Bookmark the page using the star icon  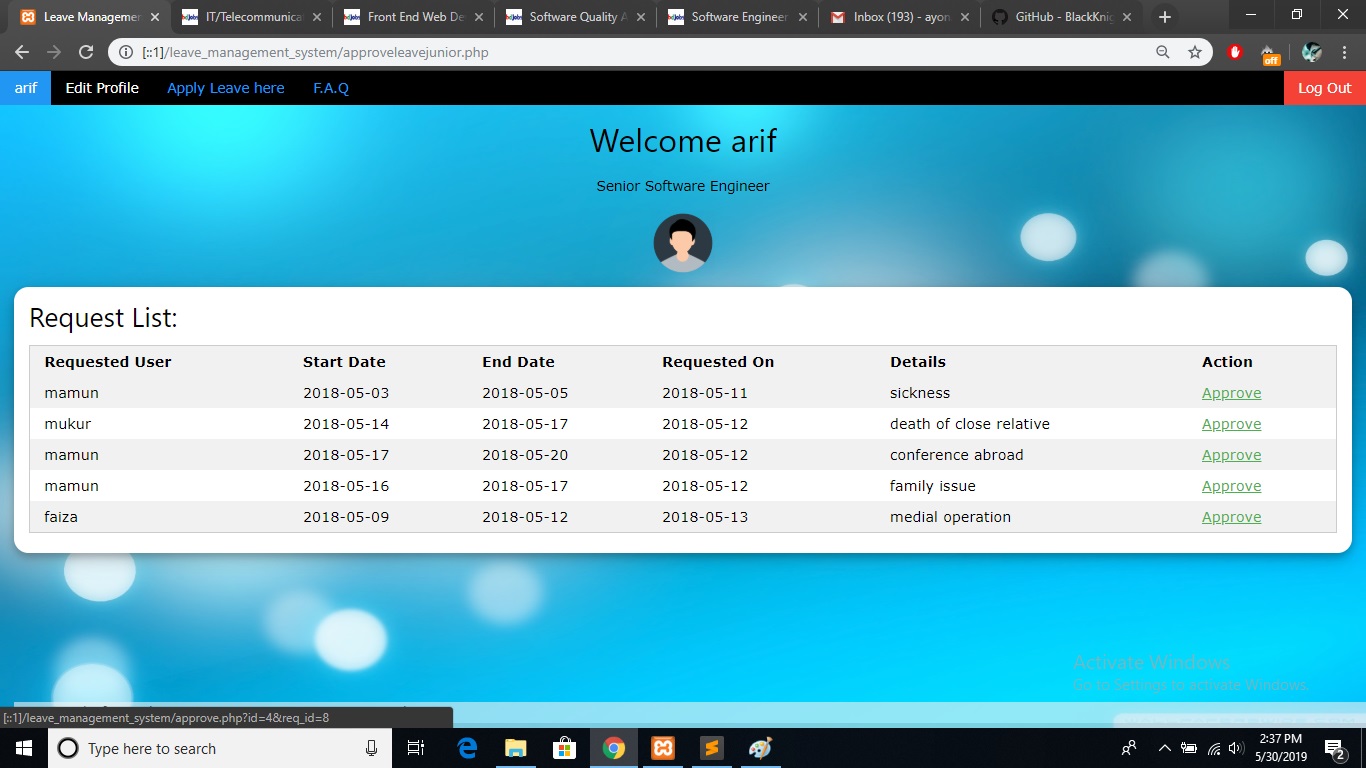(x=1195, y=52)
